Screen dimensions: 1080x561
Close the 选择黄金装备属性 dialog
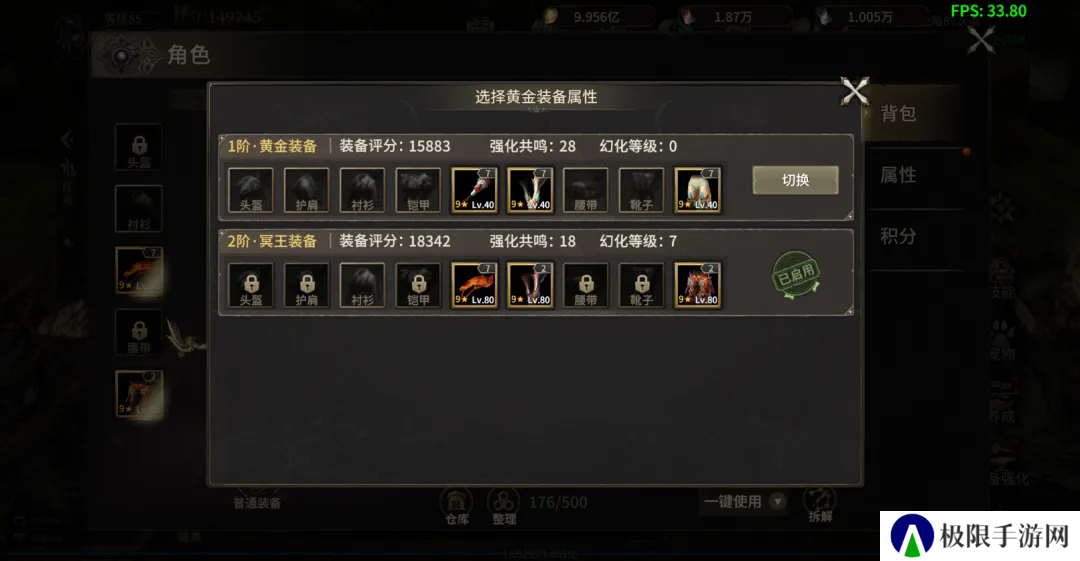point(854,91)
